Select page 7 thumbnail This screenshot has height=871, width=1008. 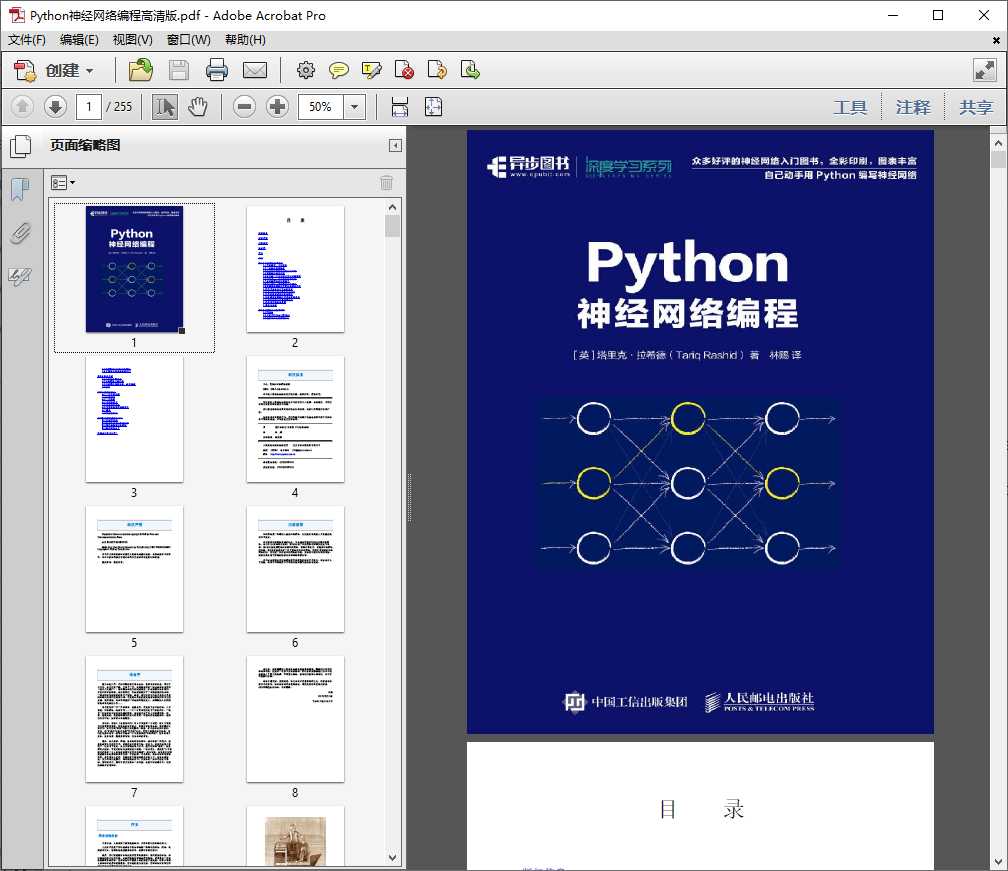coord(134,719)
